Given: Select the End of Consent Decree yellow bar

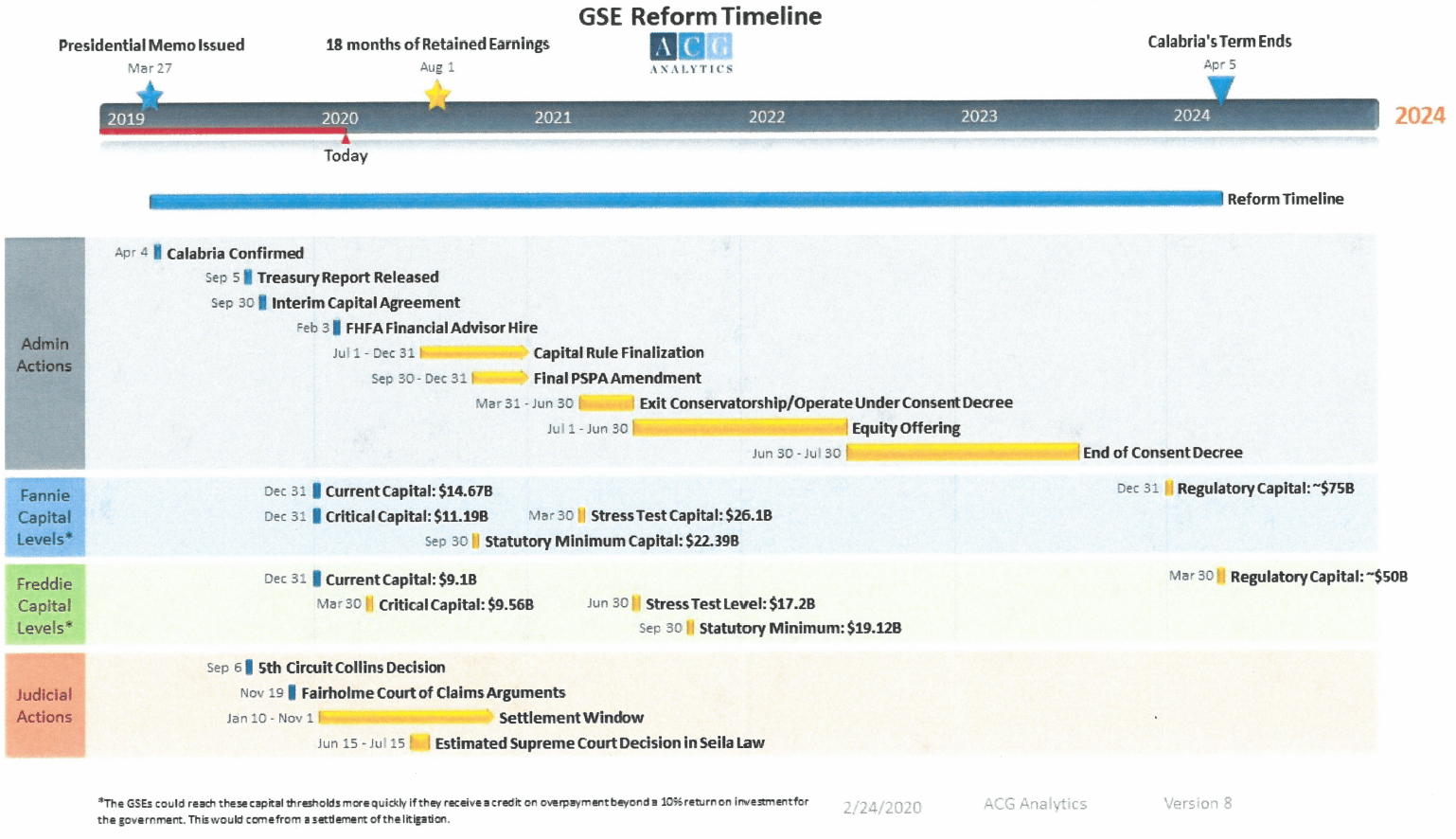Looking at the screenshot, I should pos(962,453).
